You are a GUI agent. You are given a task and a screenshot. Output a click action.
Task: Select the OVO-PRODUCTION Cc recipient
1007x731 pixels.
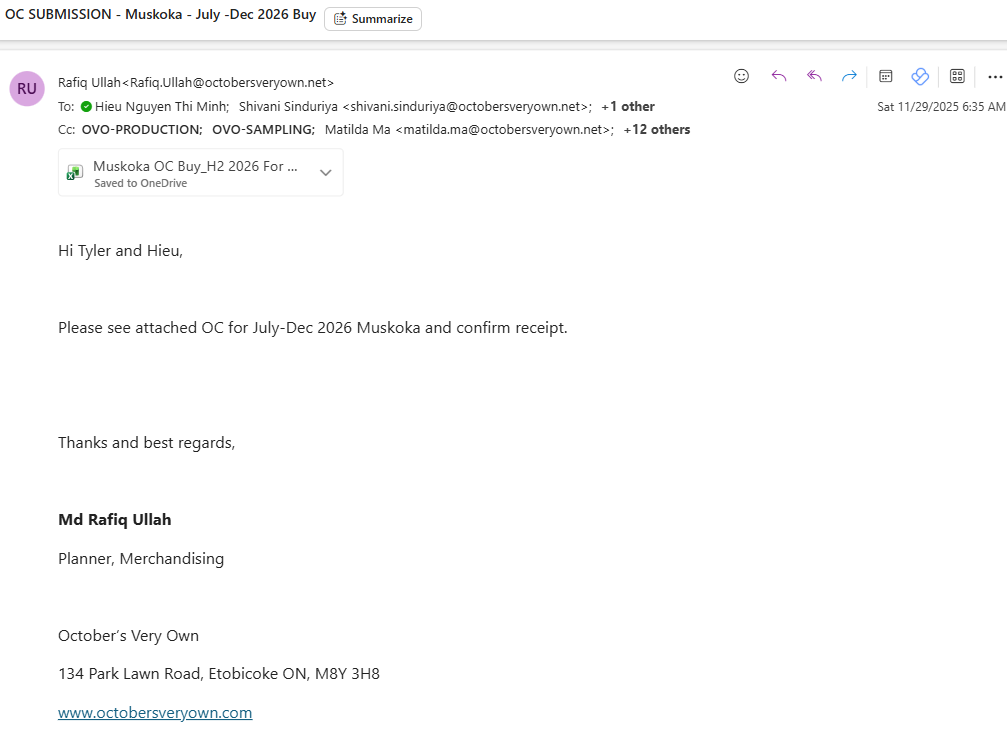(x=142, y=129)
